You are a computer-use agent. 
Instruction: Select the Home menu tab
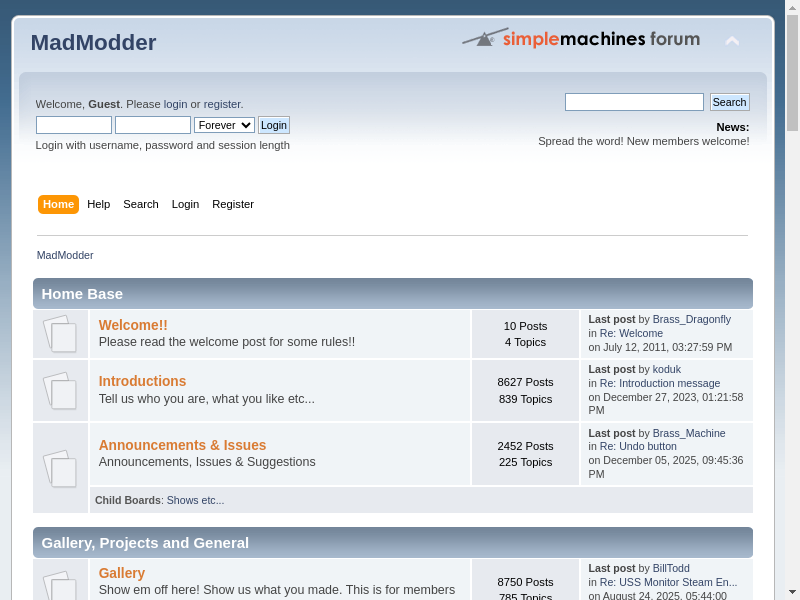pos(58,204)
